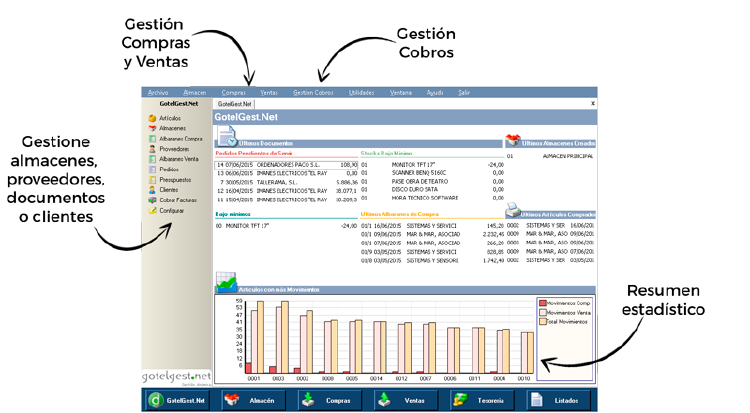Select ALMACEN PRINCIPAL warehouse entry
Viewport: 750px width, 413px height.
(551, 156)
